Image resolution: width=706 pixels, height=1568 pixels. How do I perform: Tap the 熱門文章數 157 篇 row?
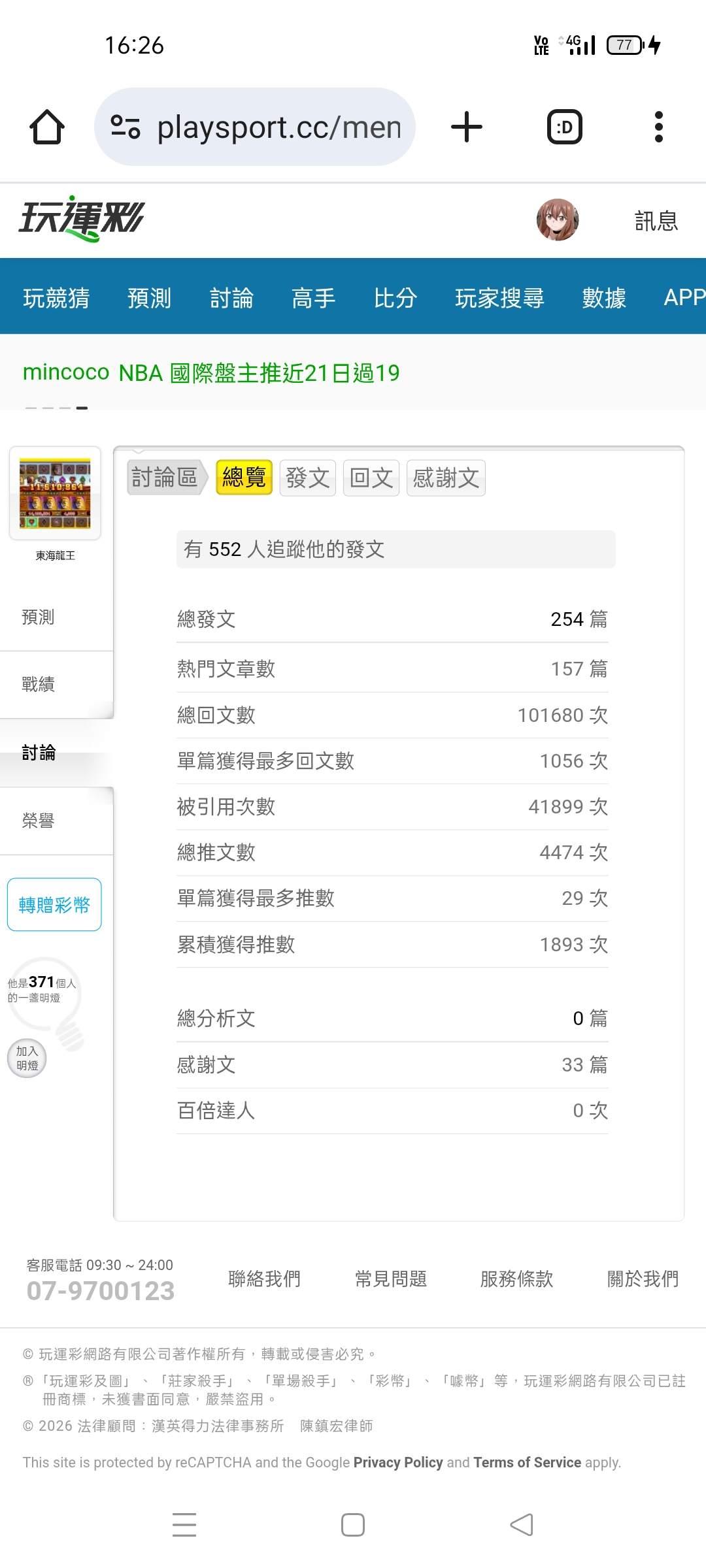(x=392, y=668)
